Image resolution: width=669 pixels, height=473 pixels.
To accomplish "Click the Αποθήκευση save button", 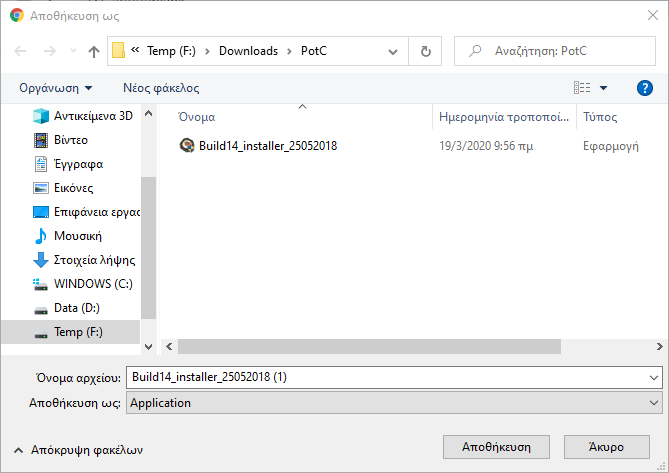I will click(496, 447).
